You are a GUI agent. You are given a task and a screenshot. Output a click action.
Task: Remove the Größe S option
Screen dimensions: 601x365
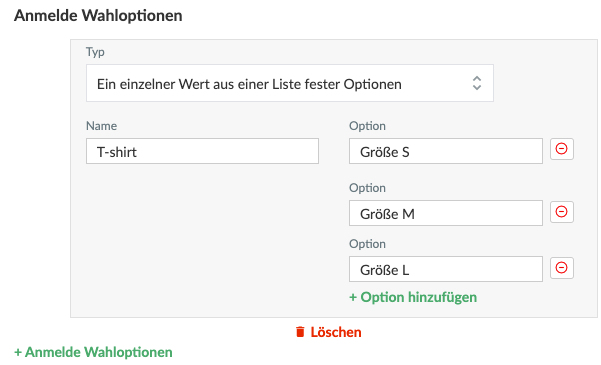coord(562,149)
